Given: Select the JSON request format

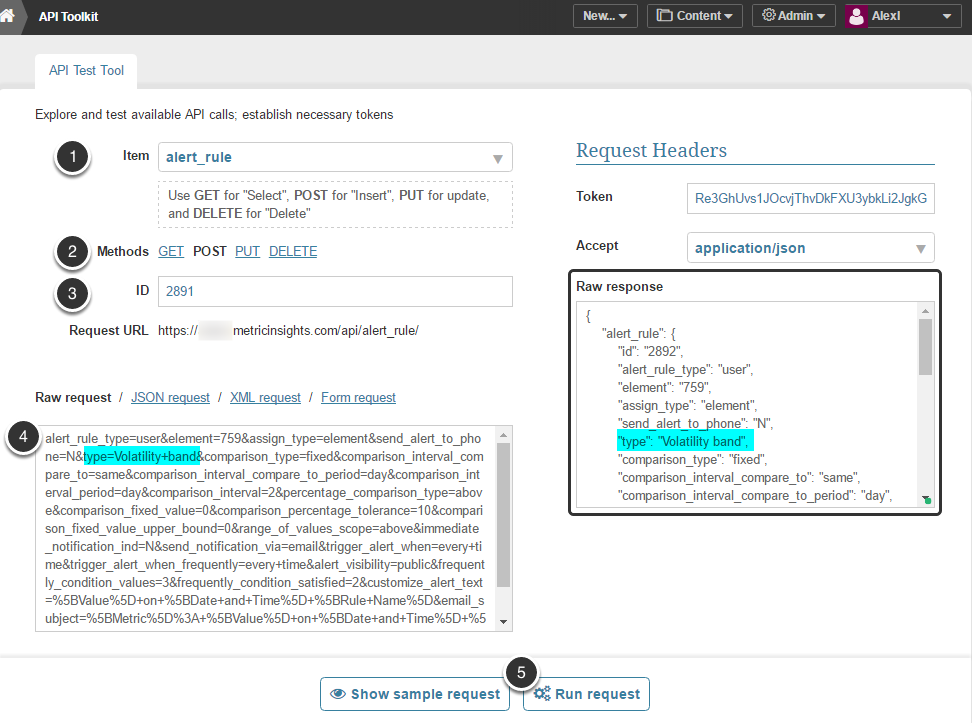Looking at the screenshot, I should click(170, 397).
